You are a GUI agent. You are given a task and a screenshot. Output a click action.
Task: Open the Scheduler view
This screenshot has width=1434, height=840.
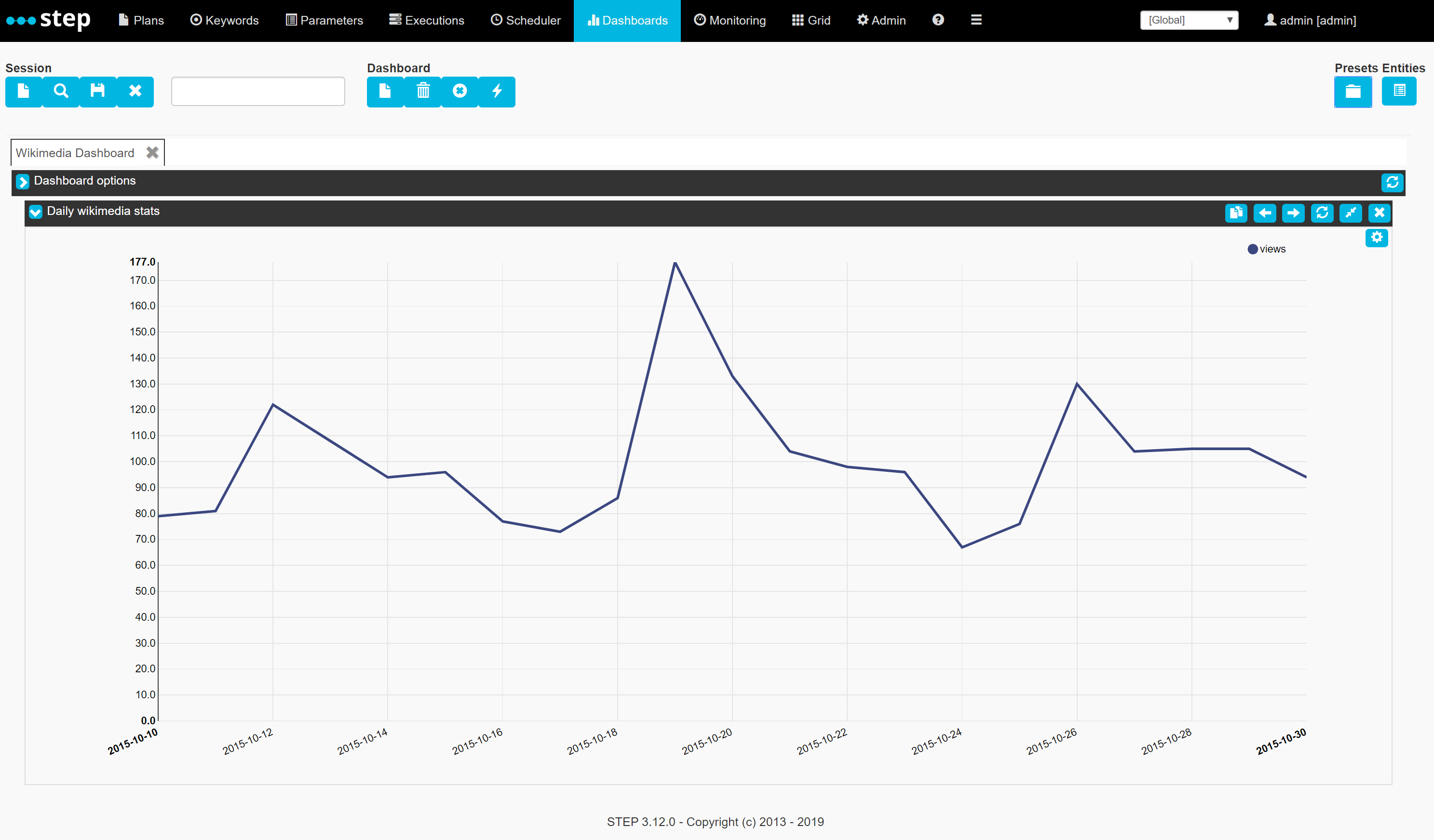tap(526, 20)
